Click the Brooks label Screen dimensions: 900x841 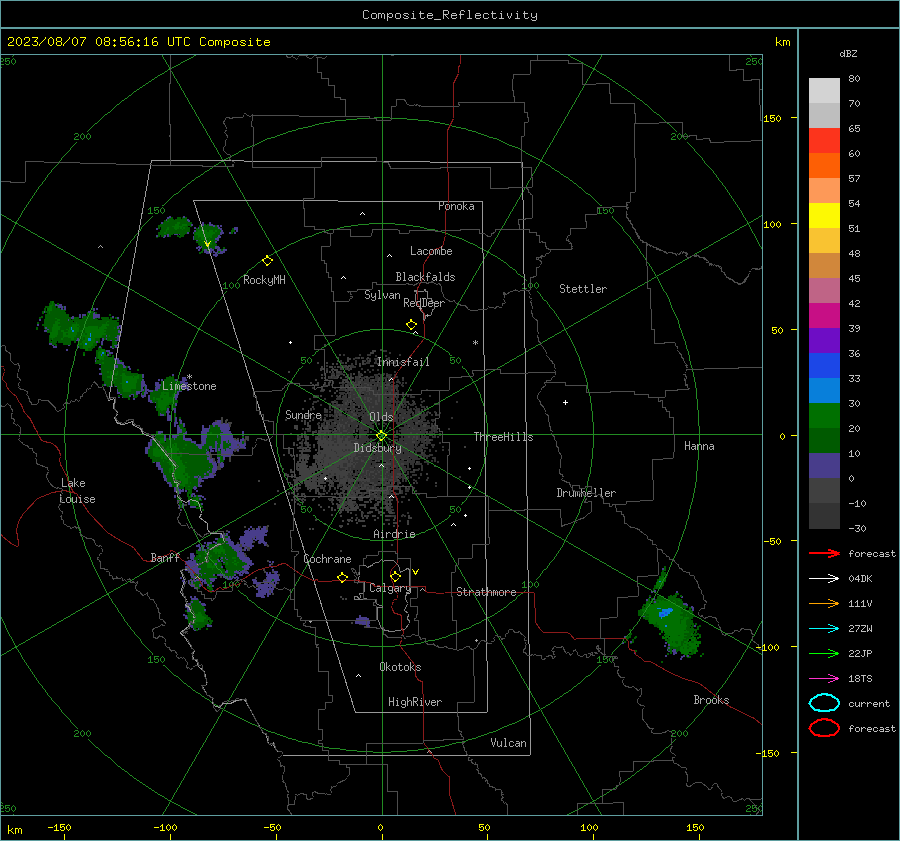point(711,700)
